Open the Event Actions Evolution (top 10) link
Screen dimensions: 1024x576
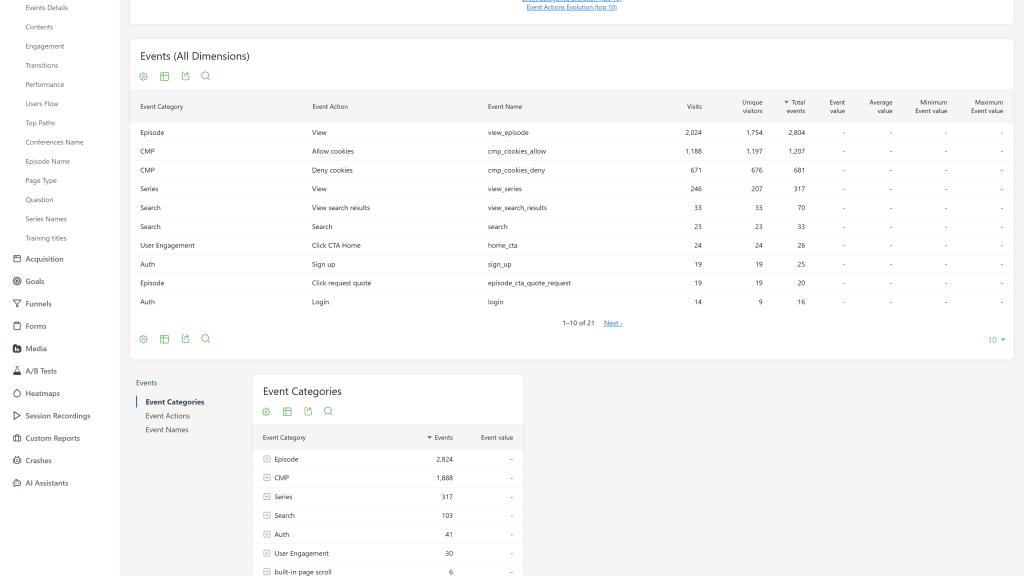[x=571, y=7]
